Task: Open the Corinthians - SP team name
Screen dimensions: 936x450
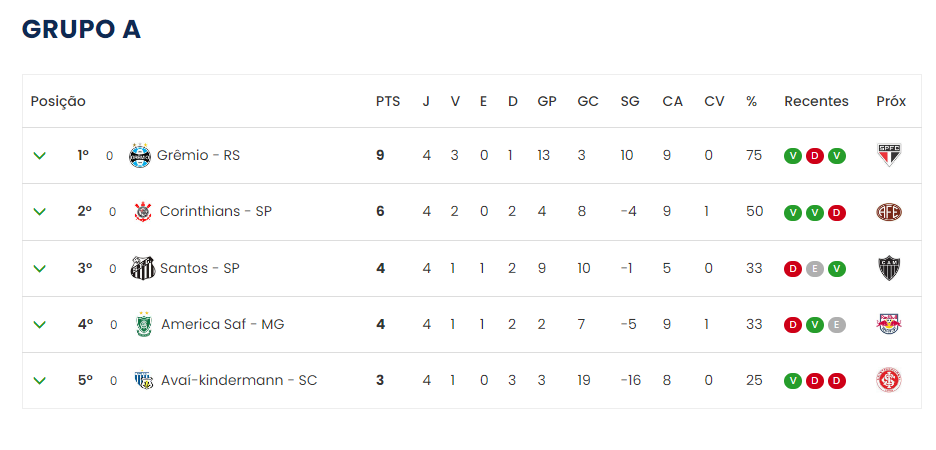Action: (x=216, y=211)
